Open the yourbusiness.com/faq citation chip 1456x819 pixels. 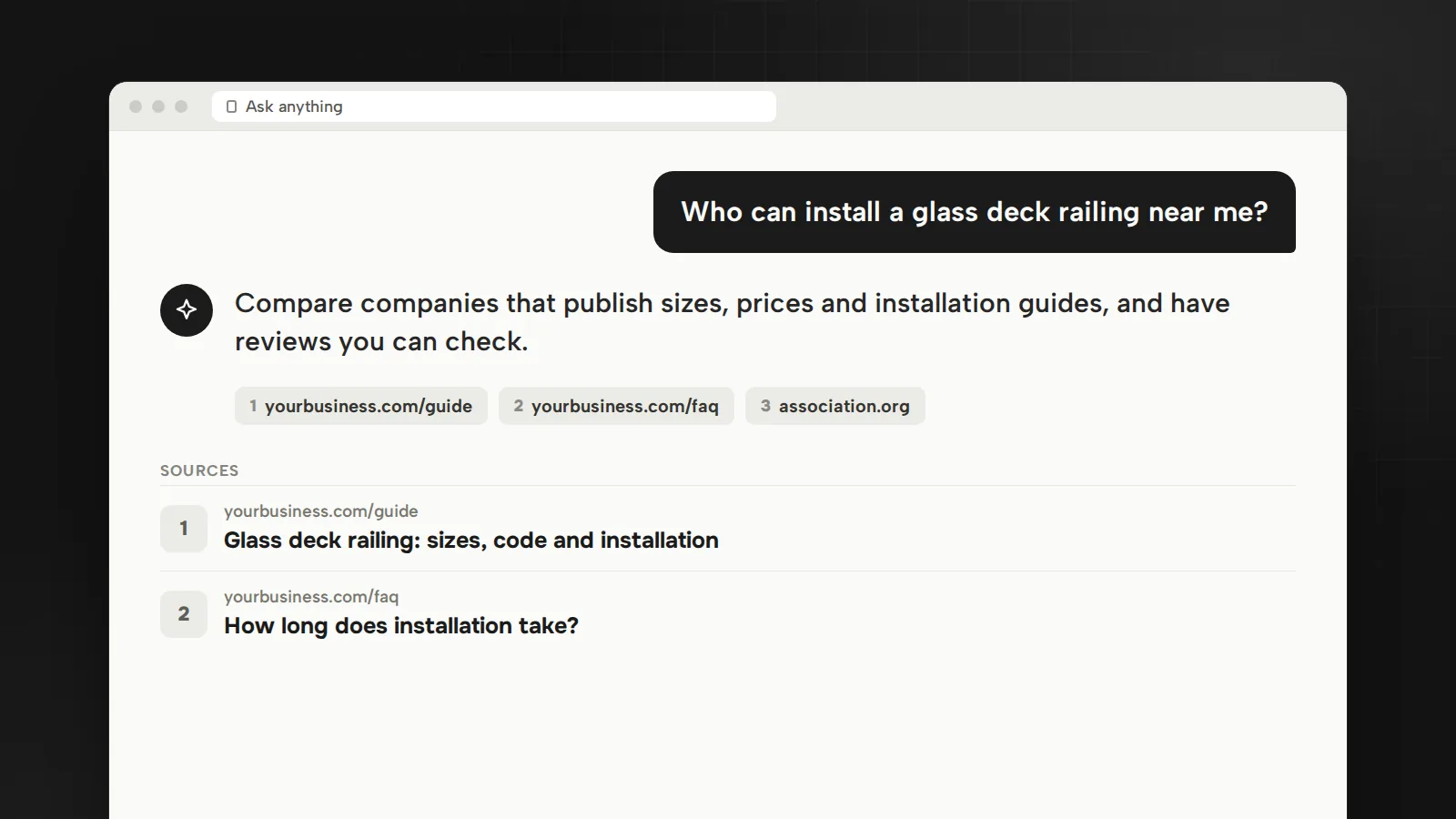616,406
